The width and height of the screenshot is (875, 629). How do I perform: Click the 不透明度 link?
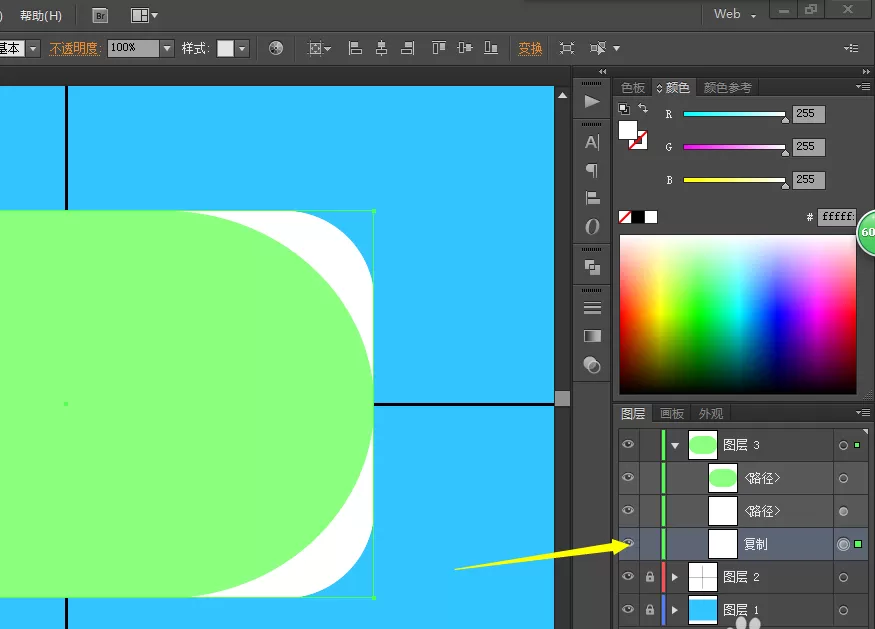(74, 49)
